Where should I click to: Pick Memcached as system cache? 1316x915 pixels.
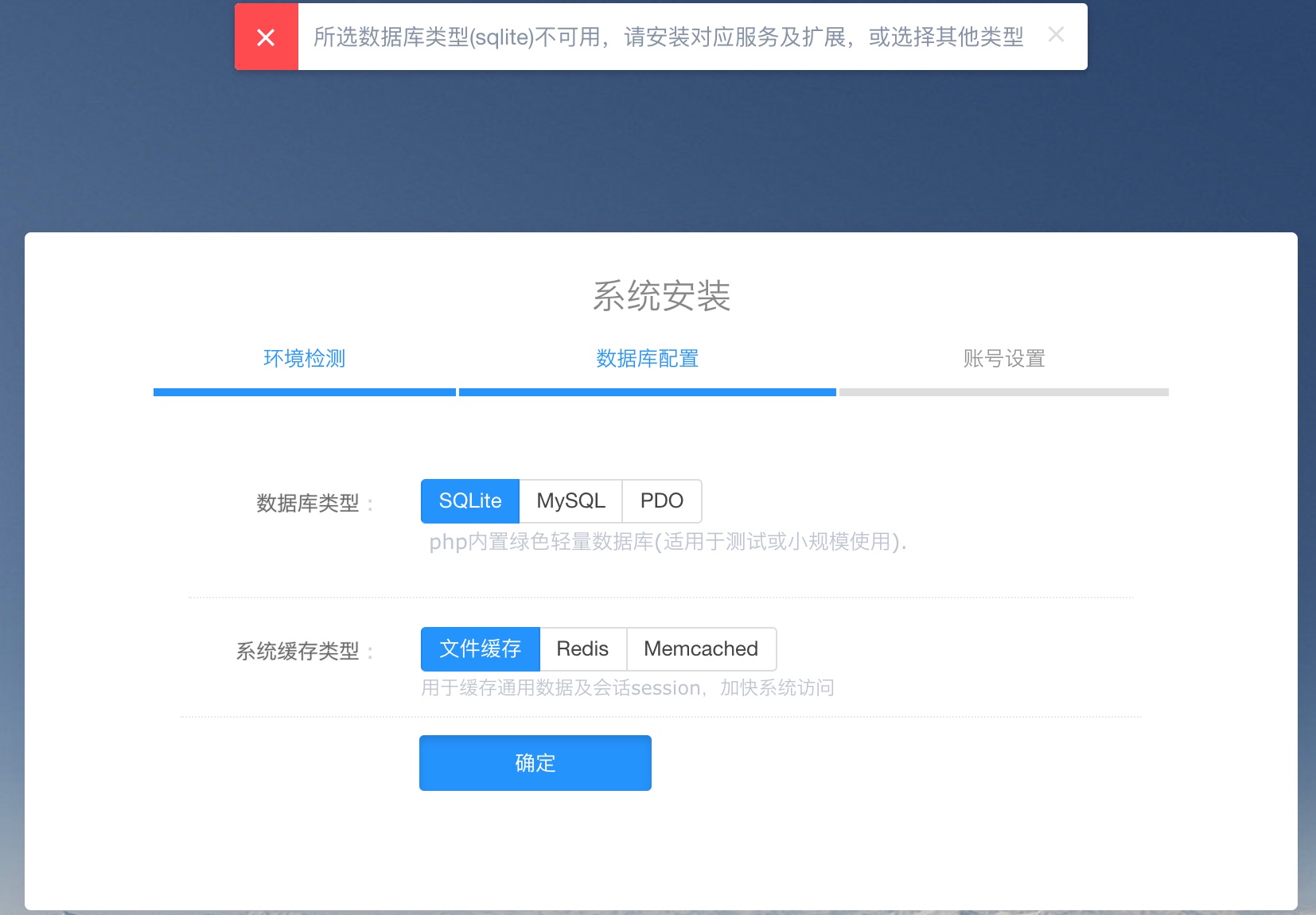click(700, 649)
